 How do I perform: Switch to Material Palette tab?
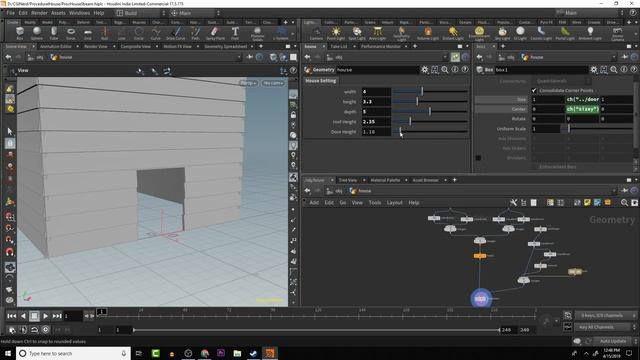click(385, 180)
